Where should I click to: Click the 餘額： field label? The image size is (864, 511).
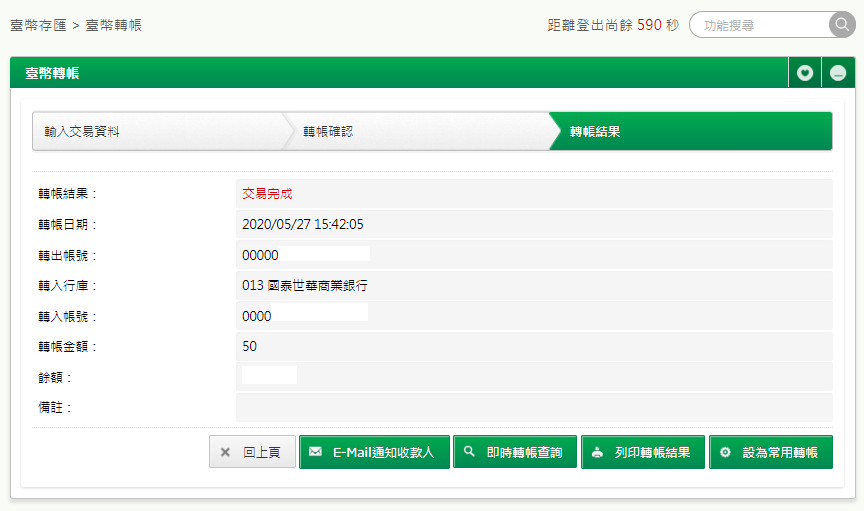point(55,378)
